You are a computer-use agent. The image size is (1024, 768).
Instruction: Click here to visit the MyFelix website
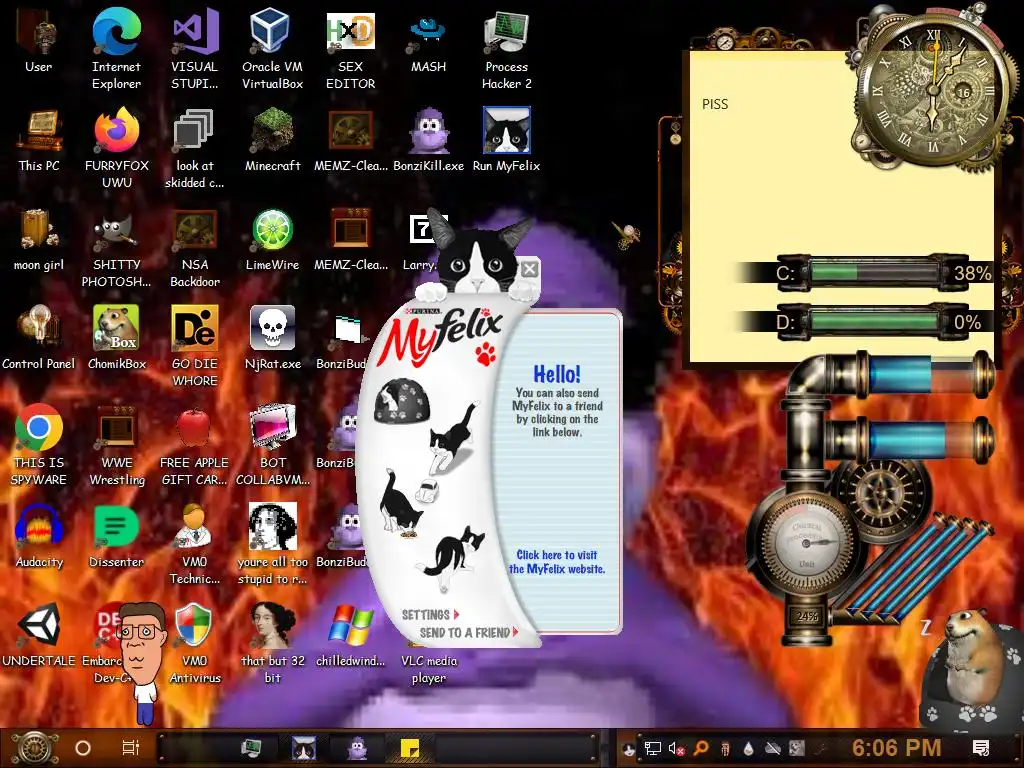tap(557, 562)
